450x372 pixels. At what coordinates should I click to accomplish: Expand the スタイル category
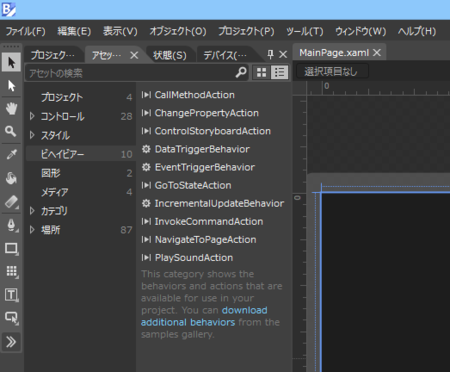32,135
